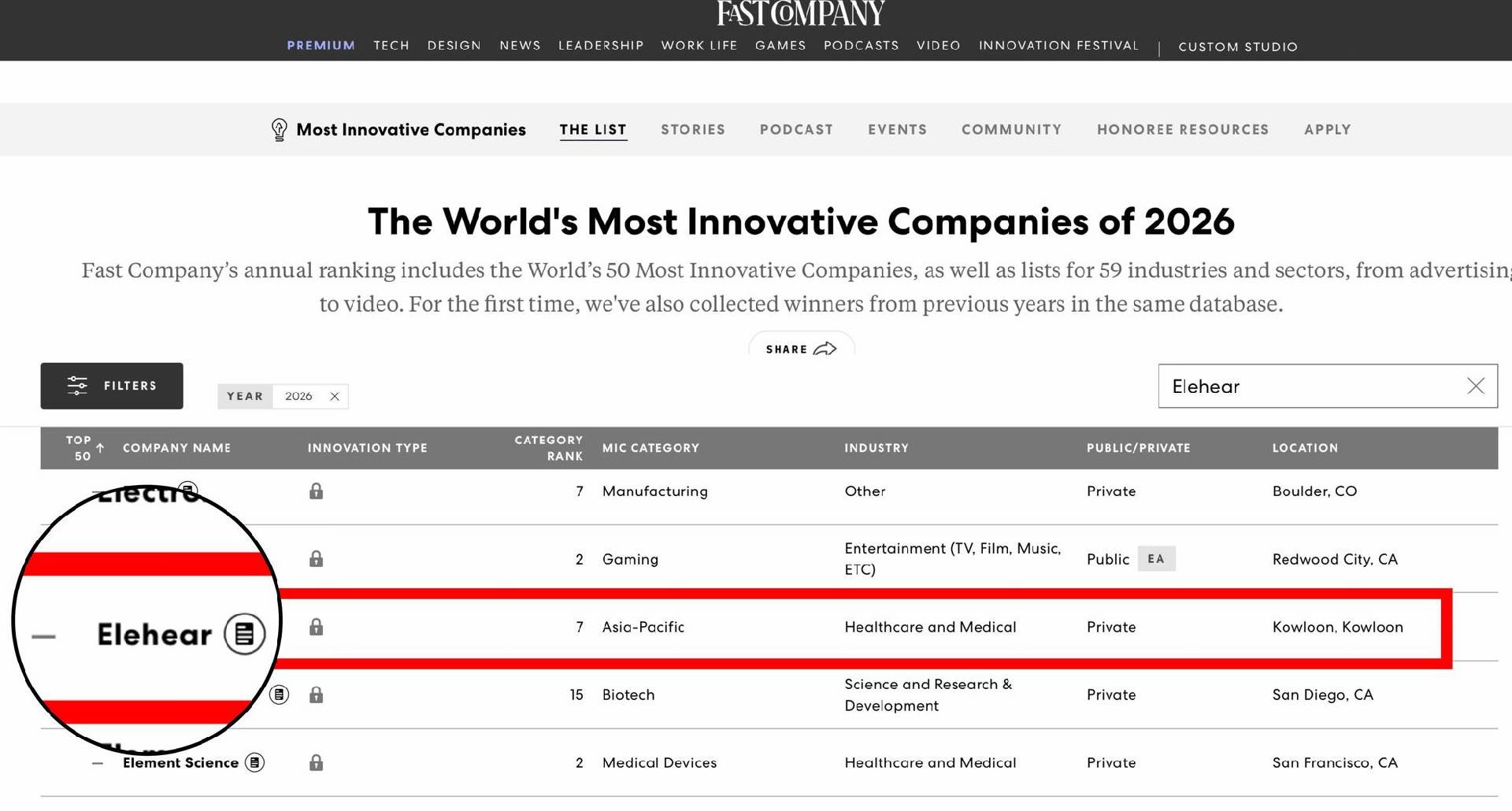Open the Filters panel
Viewport: 1512px width, 811px height.
click(112, 386)
